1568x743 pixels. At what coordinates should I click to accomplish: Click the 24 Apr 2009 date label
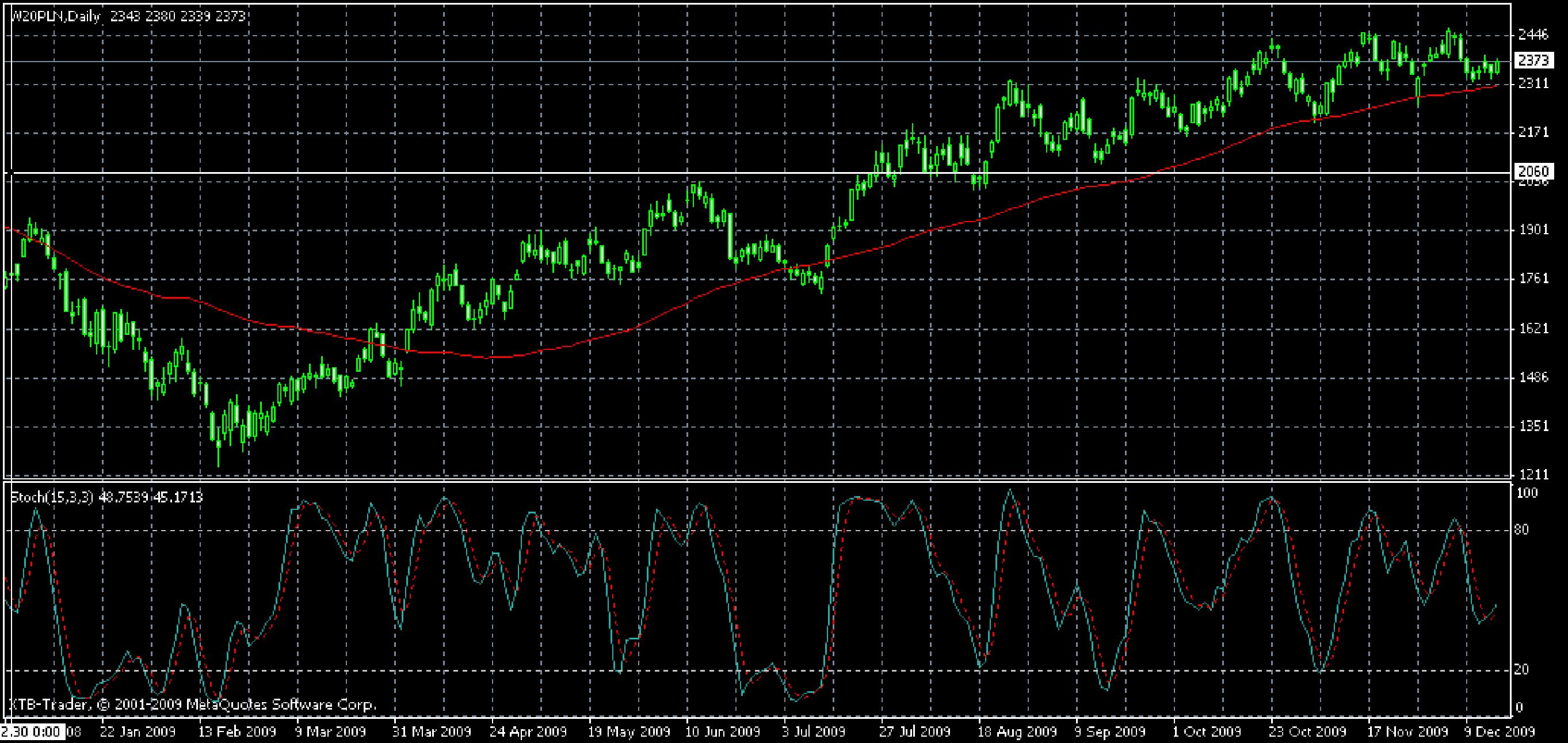point(528,731)
